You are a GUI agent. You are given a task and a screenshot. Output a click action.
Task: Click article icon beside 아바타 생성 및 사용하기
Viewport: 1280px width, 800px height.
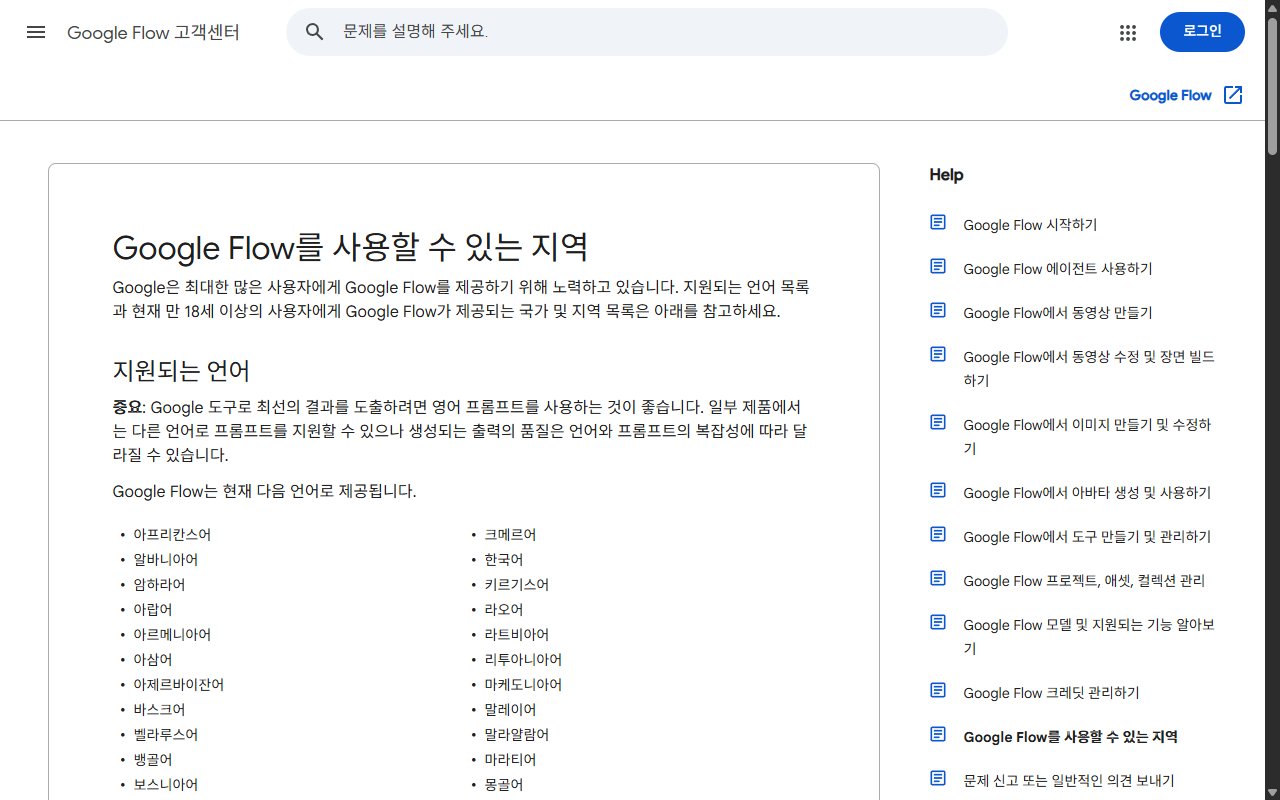click(938, 490)
